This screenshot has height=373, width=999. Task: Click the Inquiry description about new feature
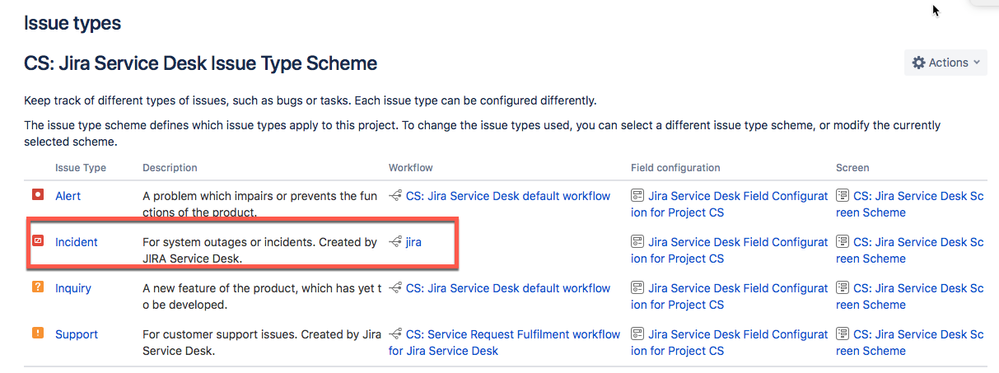click(x=262, y=296)
